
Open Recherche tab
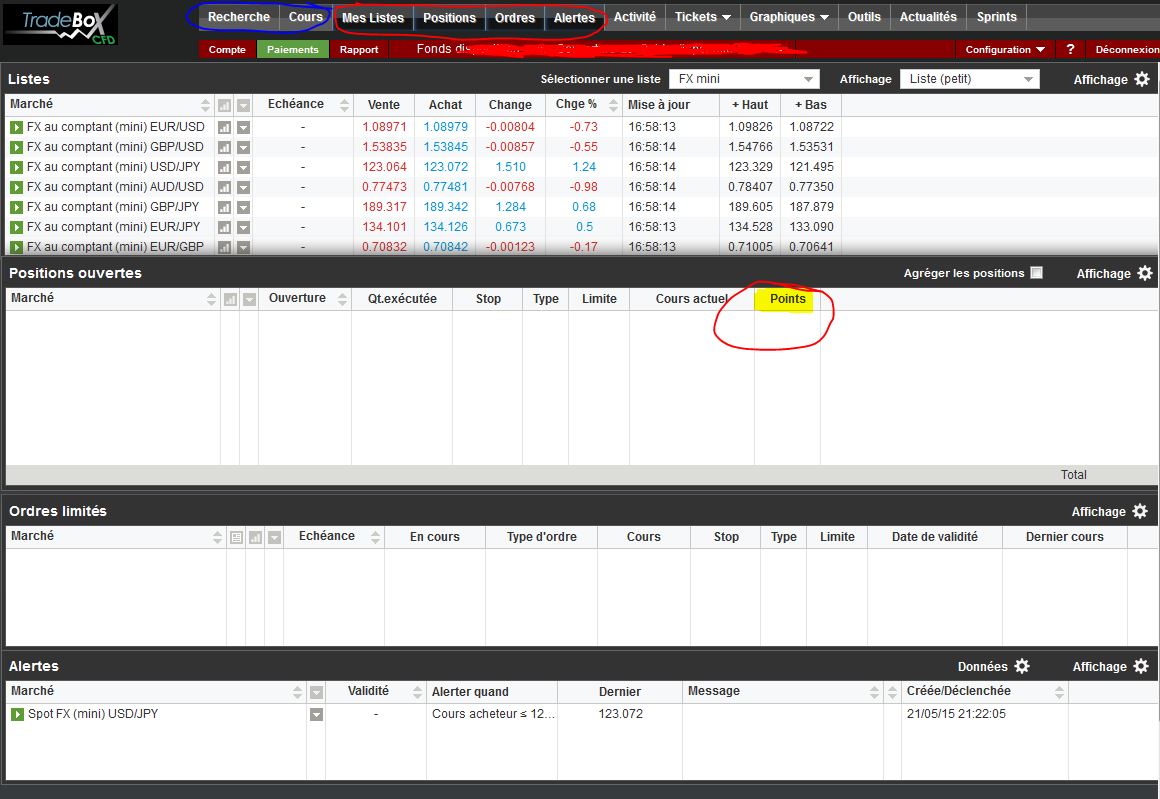click(x=238, y=17)
